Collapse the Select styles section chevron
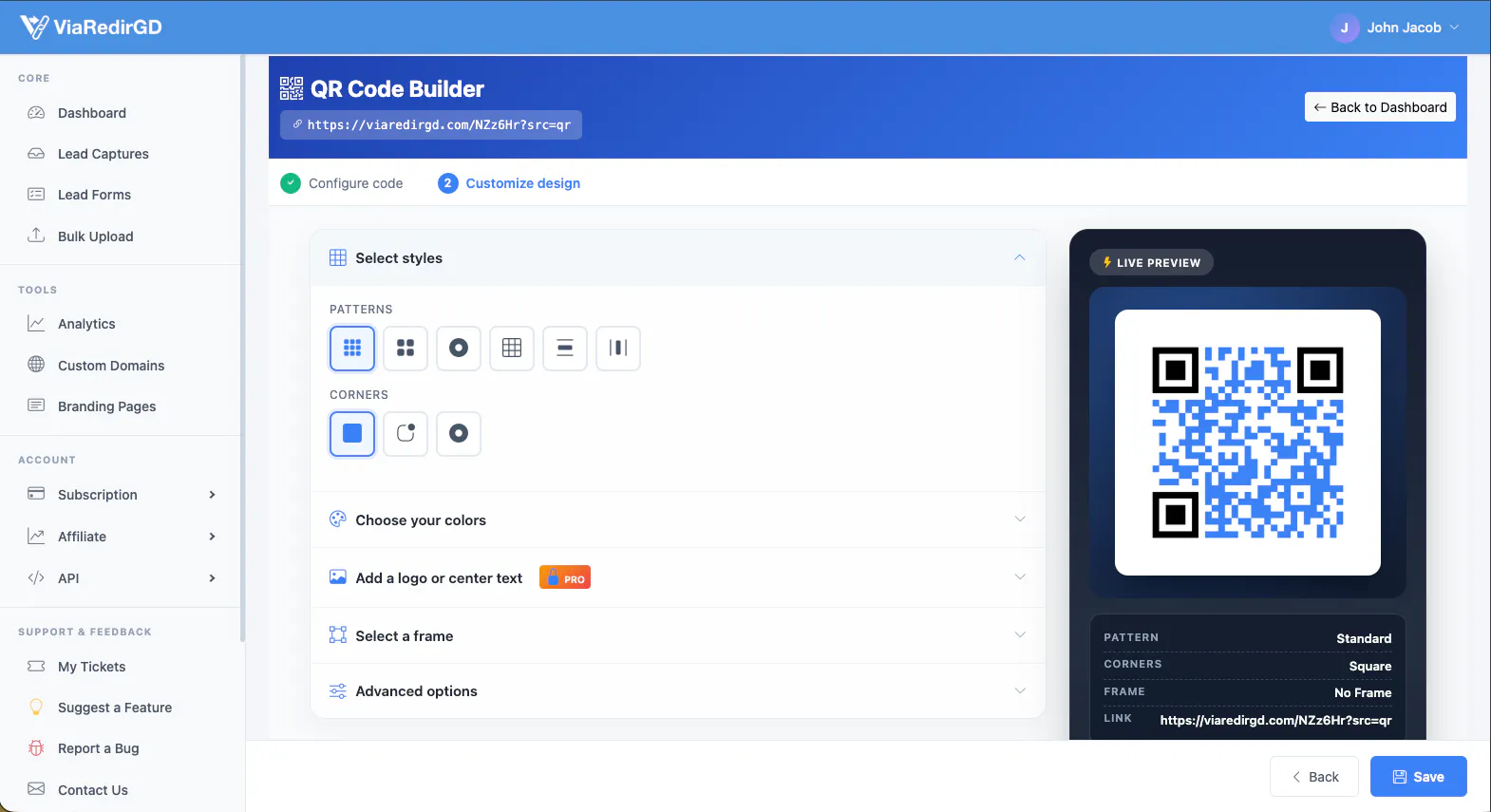This screenshot has height=812, width=1491. pos(1019,257)
